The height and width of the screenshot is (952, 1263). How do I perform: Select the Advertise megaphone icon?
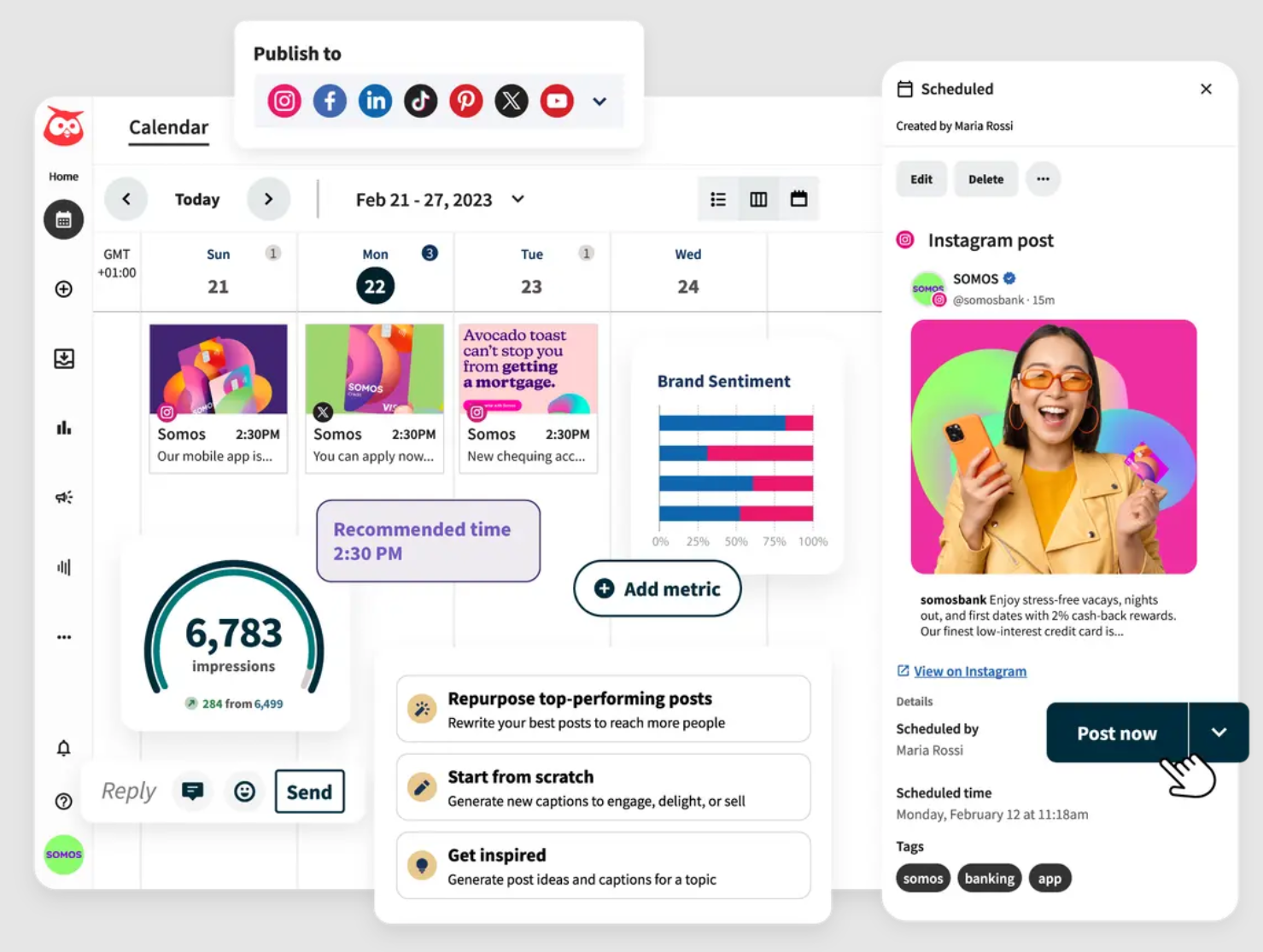click(x=63, y=496)
